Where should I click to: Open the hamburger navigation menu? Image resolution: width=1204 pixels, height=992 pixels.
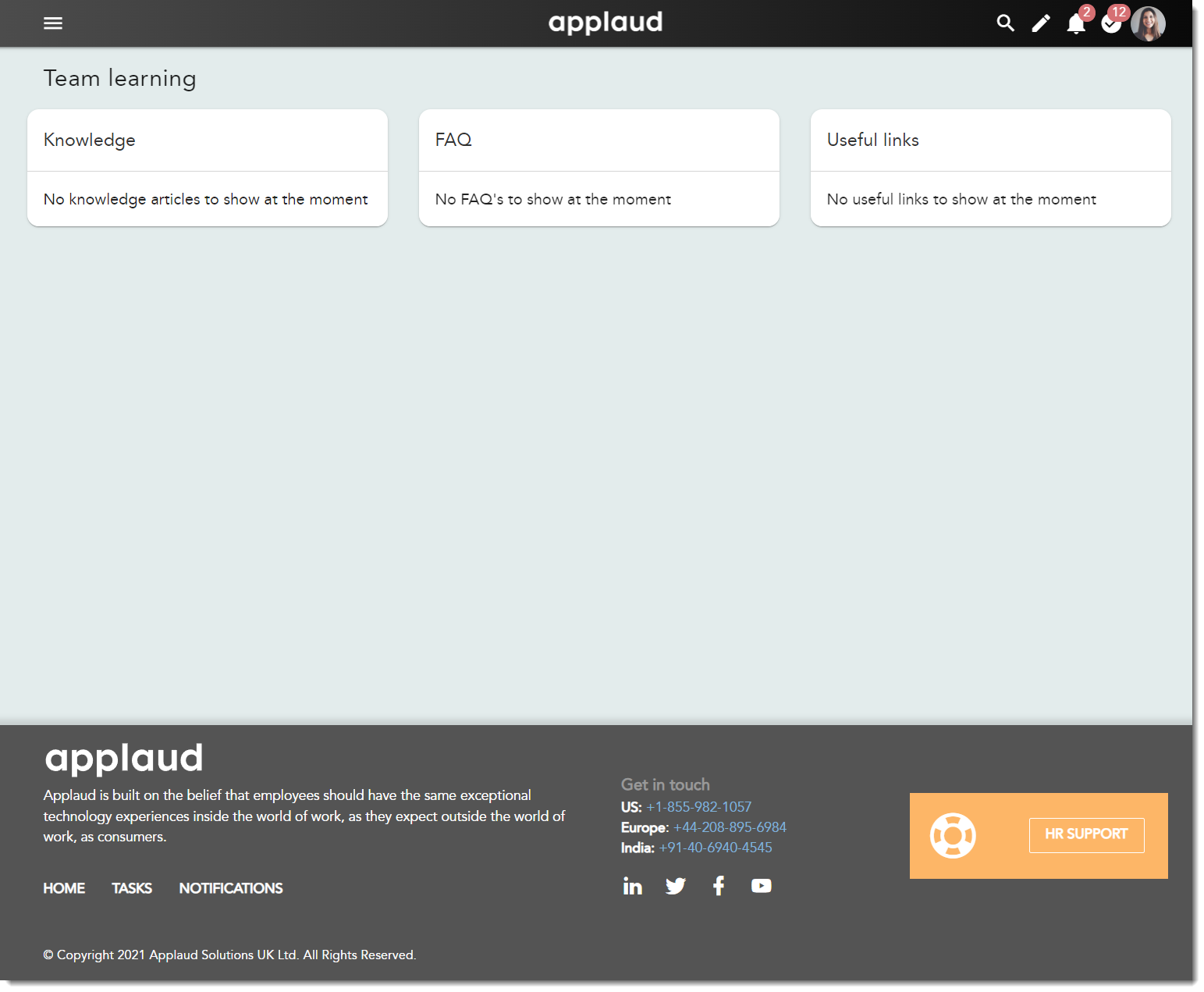pyautogui.click(x=53, y=23)
